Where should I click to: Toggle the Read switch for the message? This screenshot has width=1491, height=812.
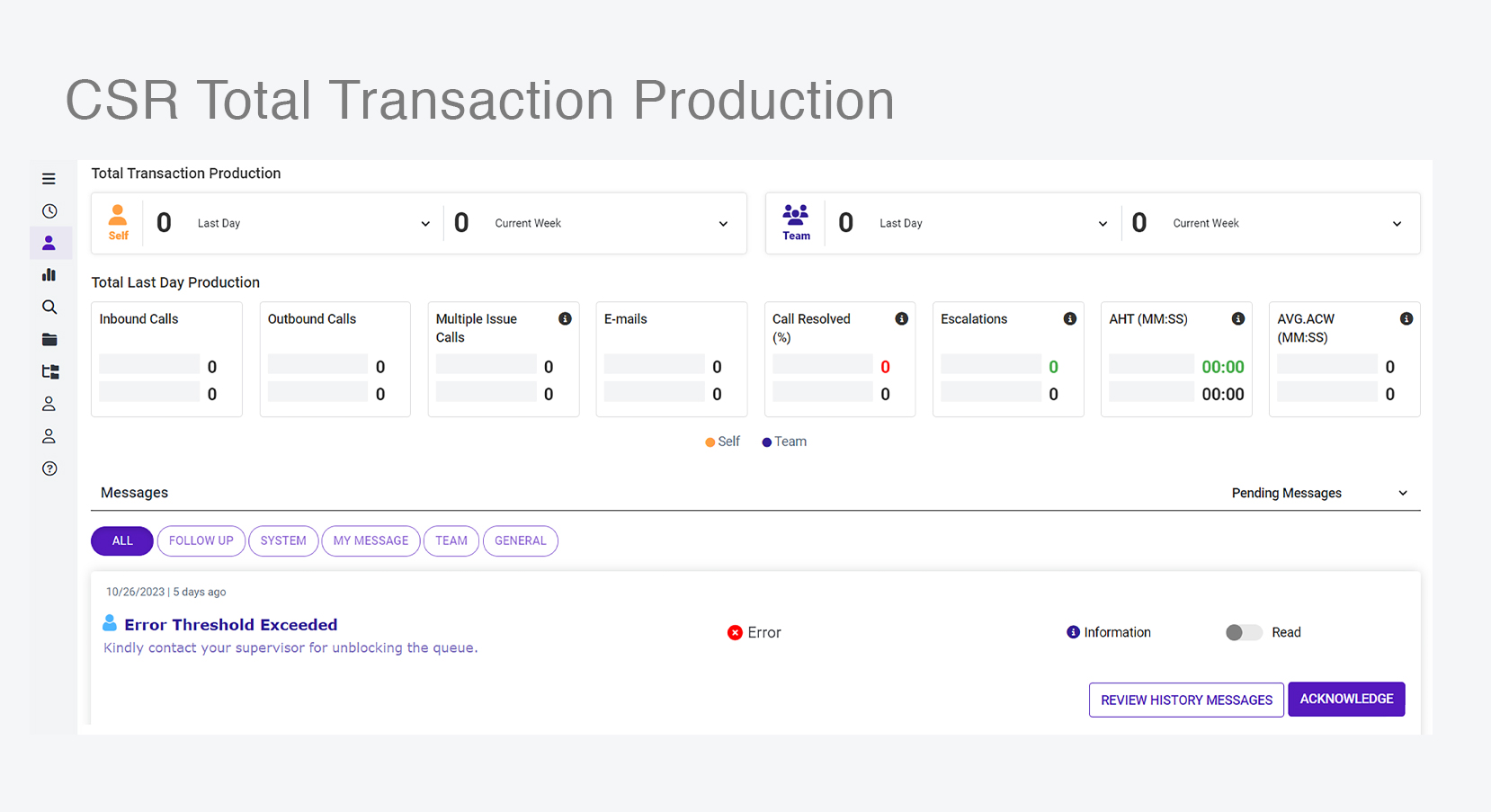1244,633
